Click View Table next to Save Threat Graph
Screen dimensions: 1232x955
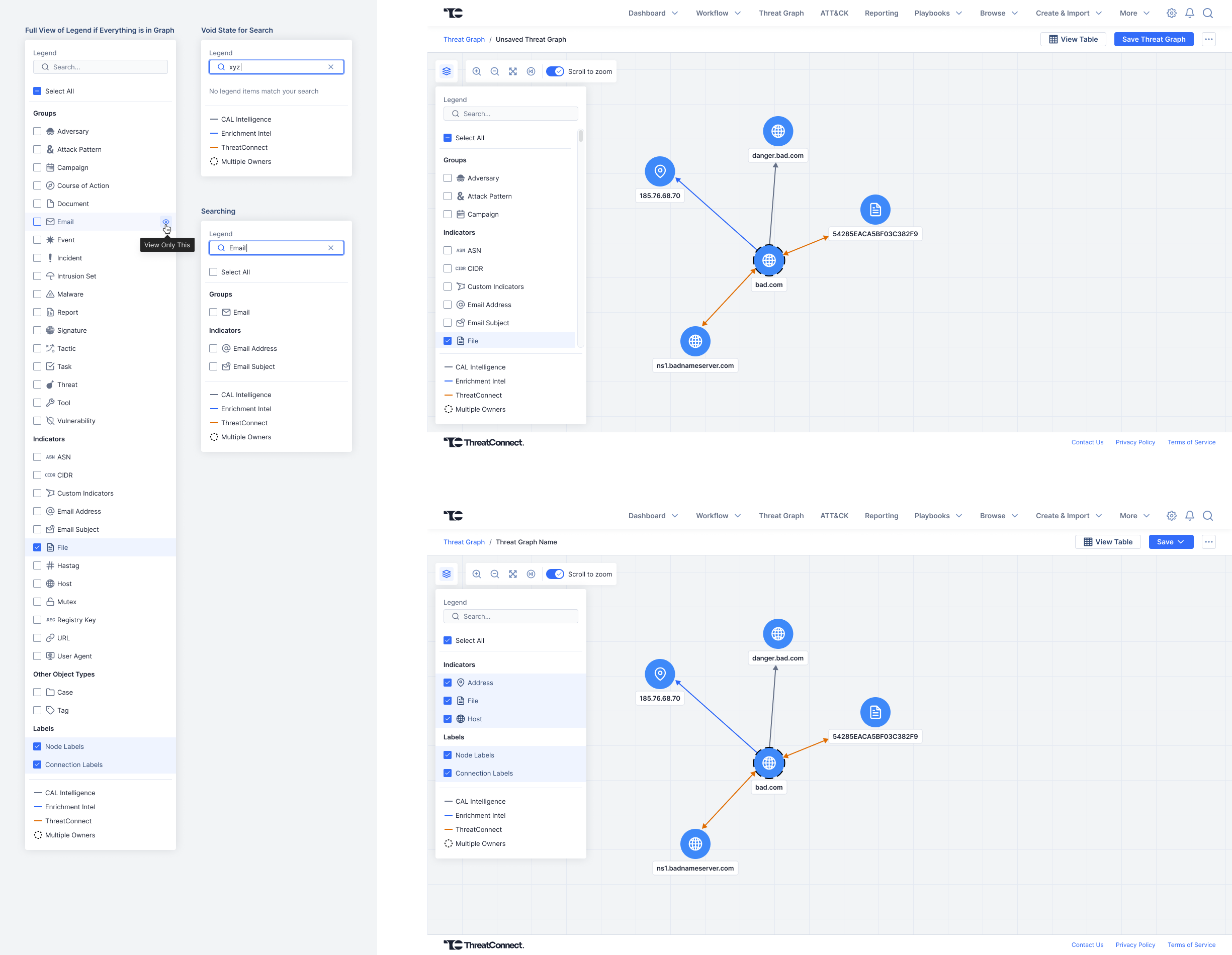[x=1073, y=40]
